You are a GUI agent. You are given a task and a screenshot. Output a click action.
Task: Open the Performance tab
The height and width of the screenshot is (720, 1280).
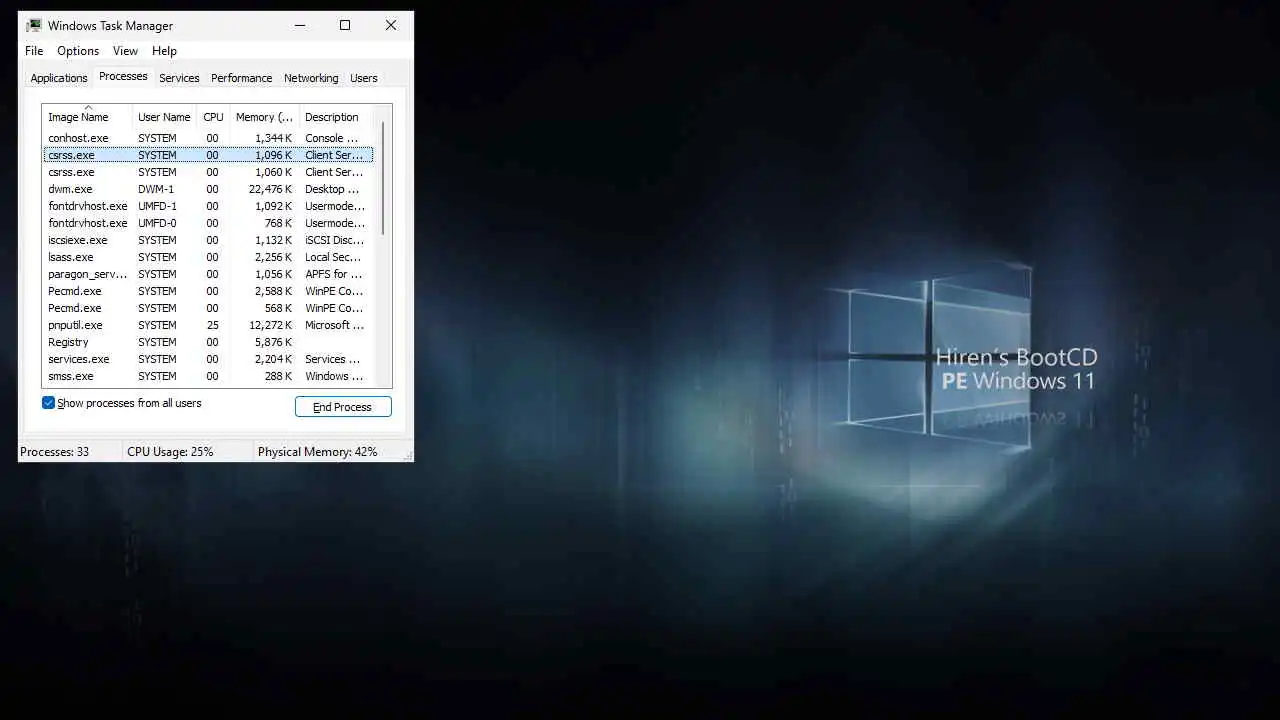241,78
